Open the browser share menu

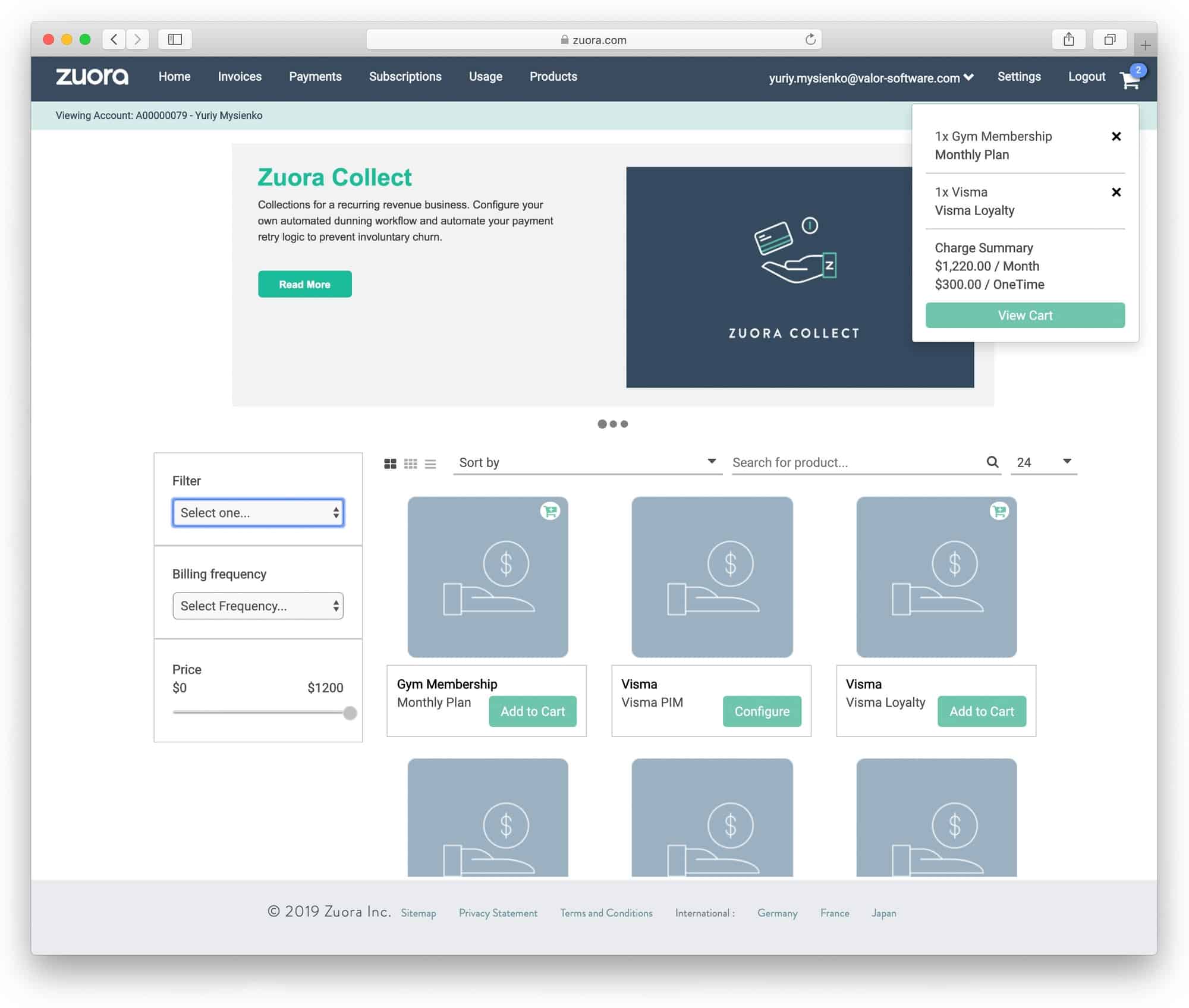[1069, 39]
